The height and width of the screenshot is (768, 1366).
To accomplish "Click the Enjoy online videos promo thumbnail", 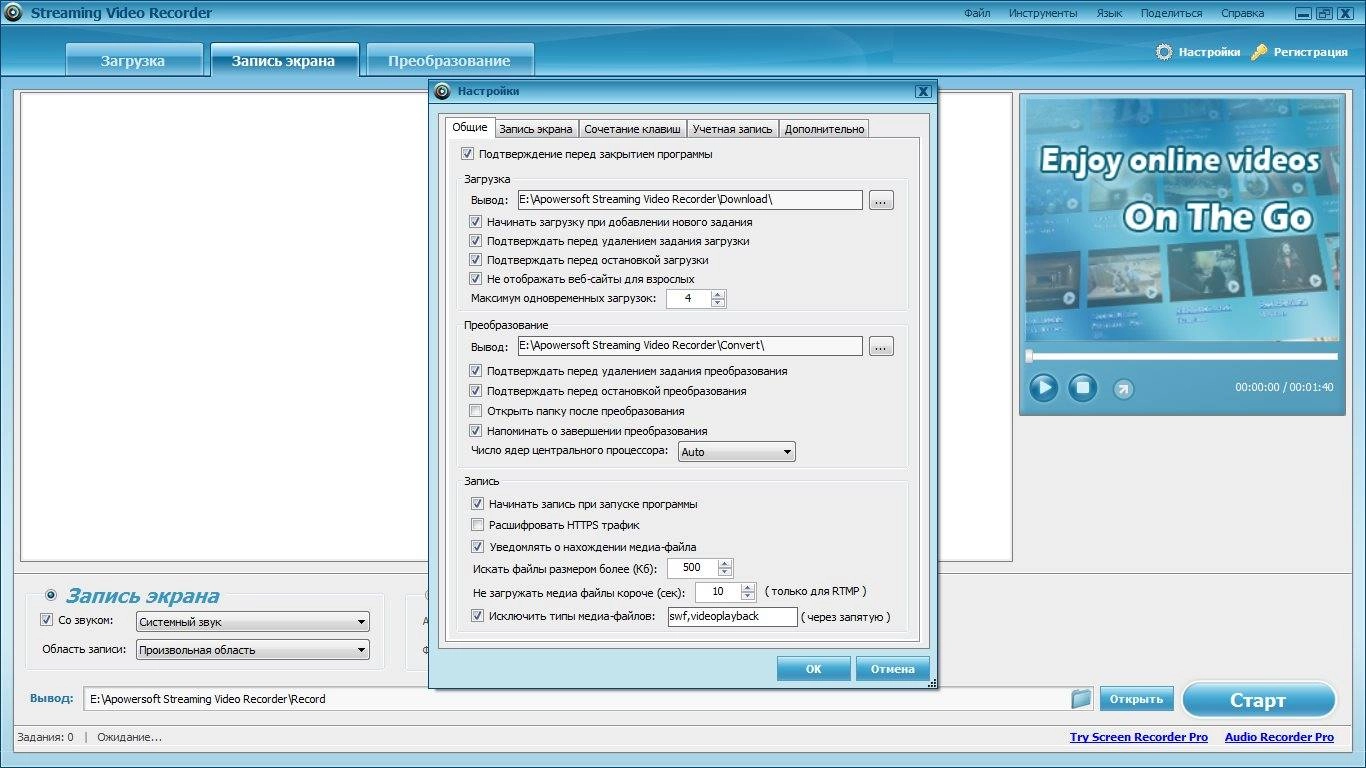I will point(1182,219).
